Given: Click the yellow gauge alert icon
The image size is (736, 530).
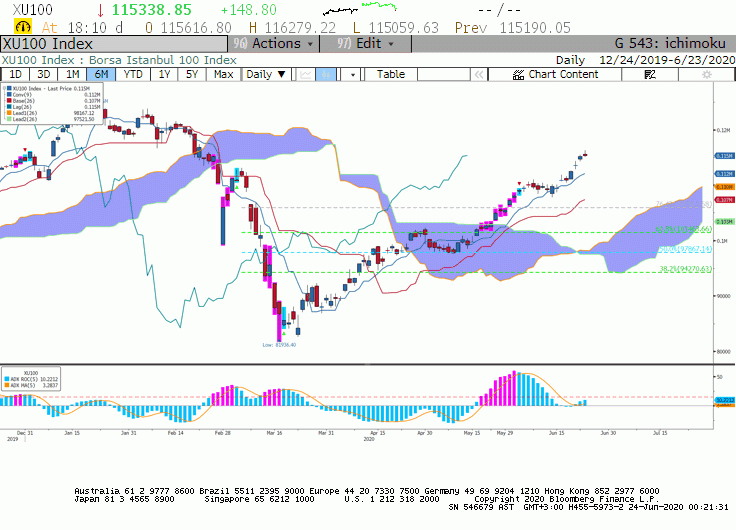Looking at the screenshot, I should coord(23,26).
